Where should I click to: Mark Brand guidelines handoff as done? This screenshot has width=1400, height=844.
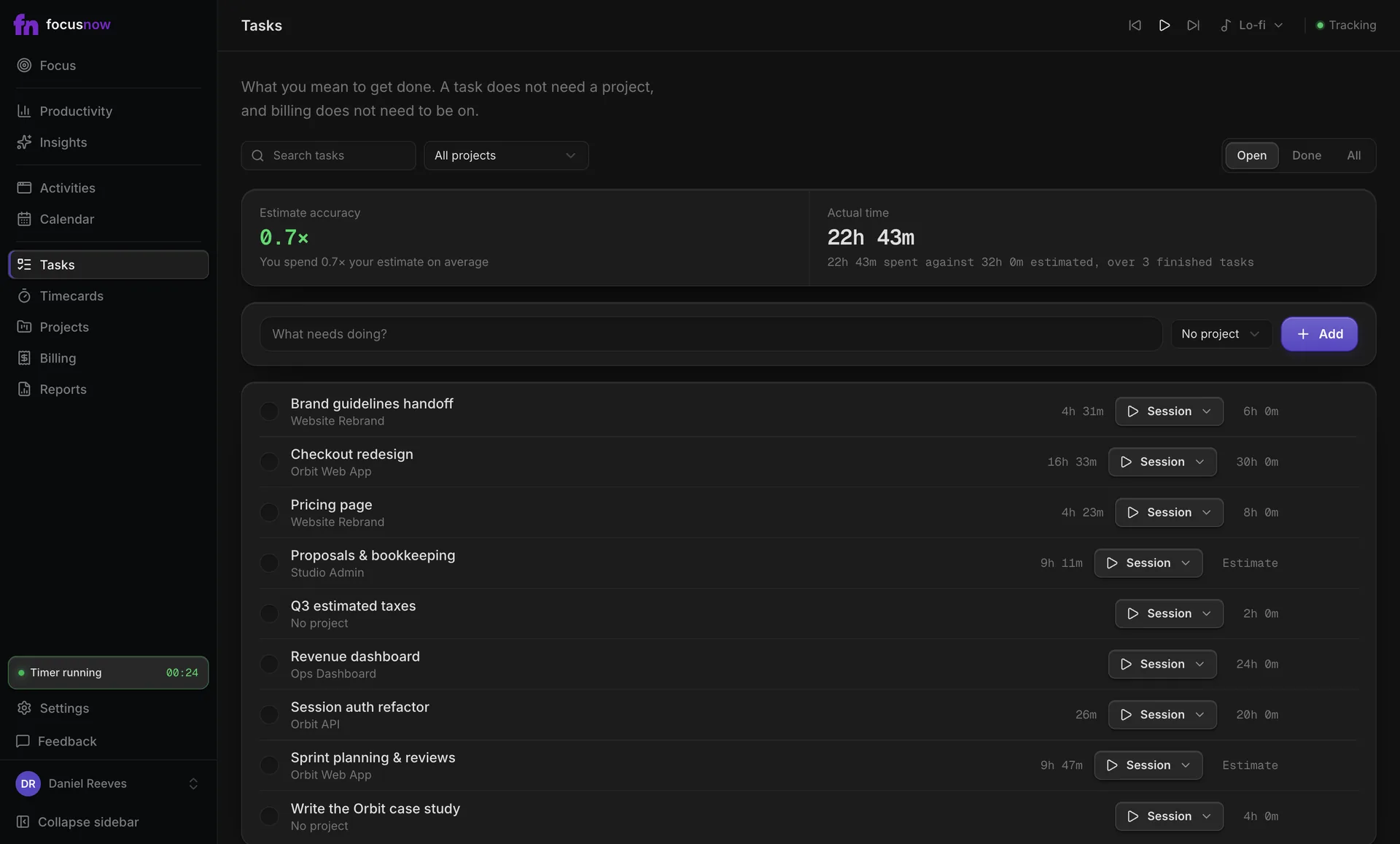click(x=269, y=411)
